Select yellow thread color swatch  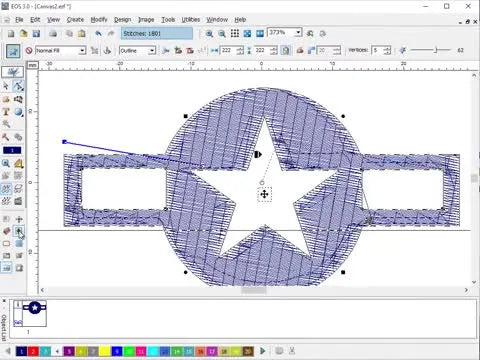click(105, 351)
